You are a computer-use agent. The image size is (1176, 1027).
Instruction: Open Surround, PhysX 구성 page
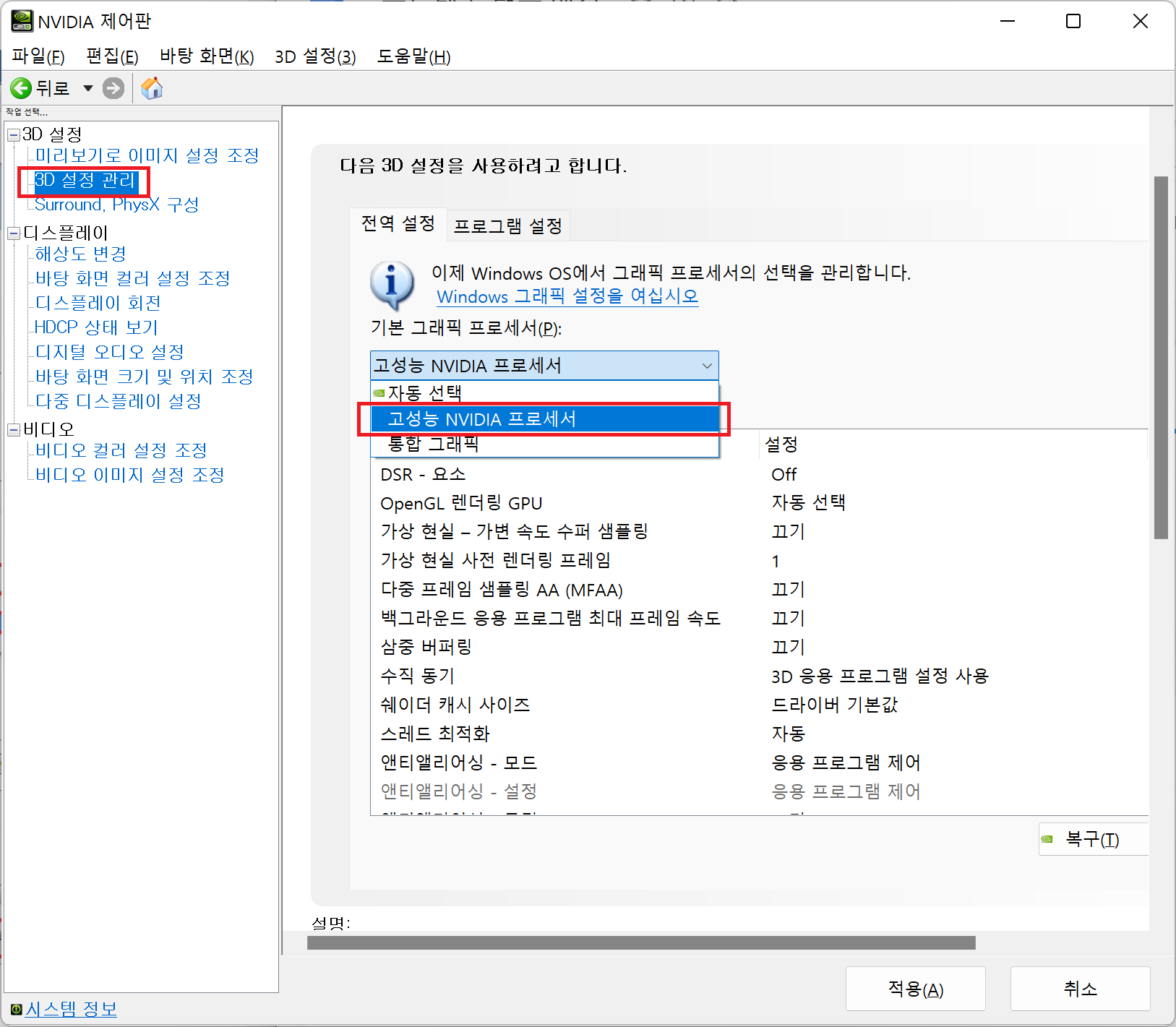[117, 205]
